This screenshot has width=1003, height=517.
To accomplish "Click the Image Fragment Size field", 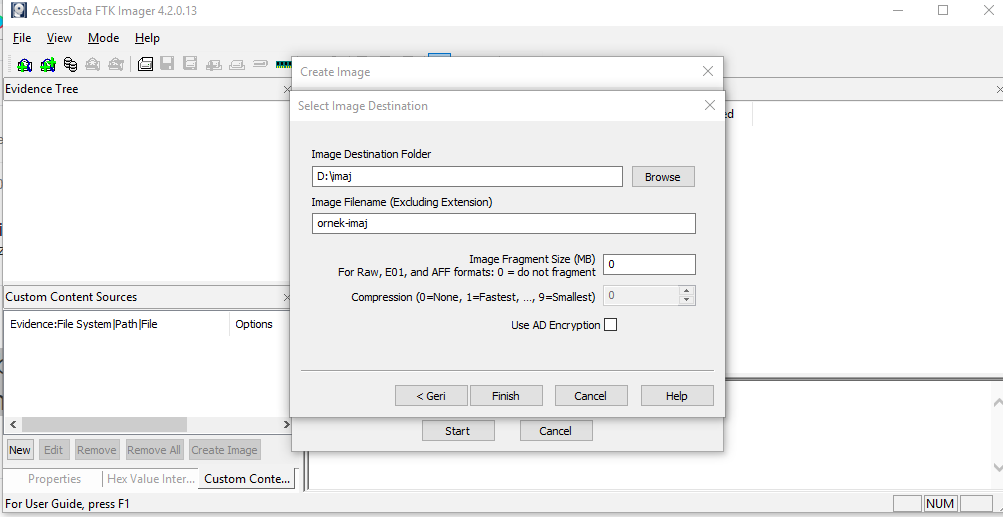I will [649, 264].
